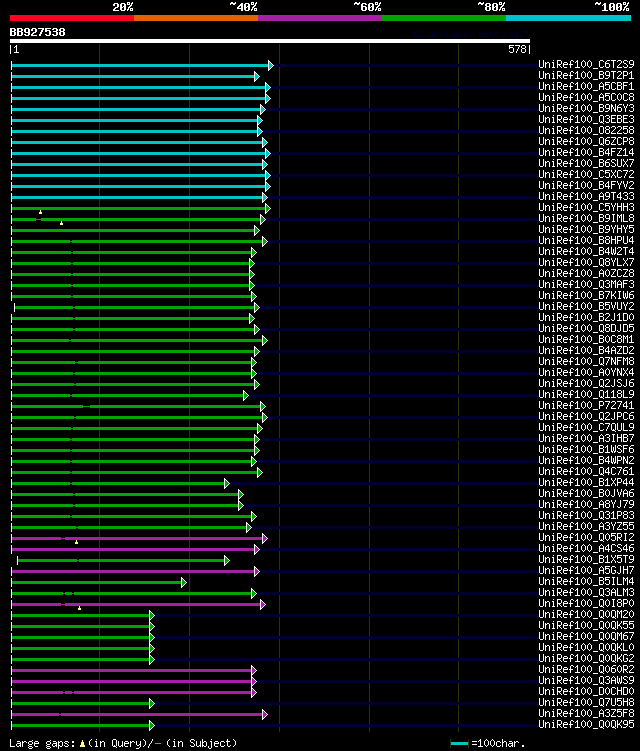Select label UniRef100_B1WSF6
This screenshot has width=640, height=751.
(x=586, y=450)
